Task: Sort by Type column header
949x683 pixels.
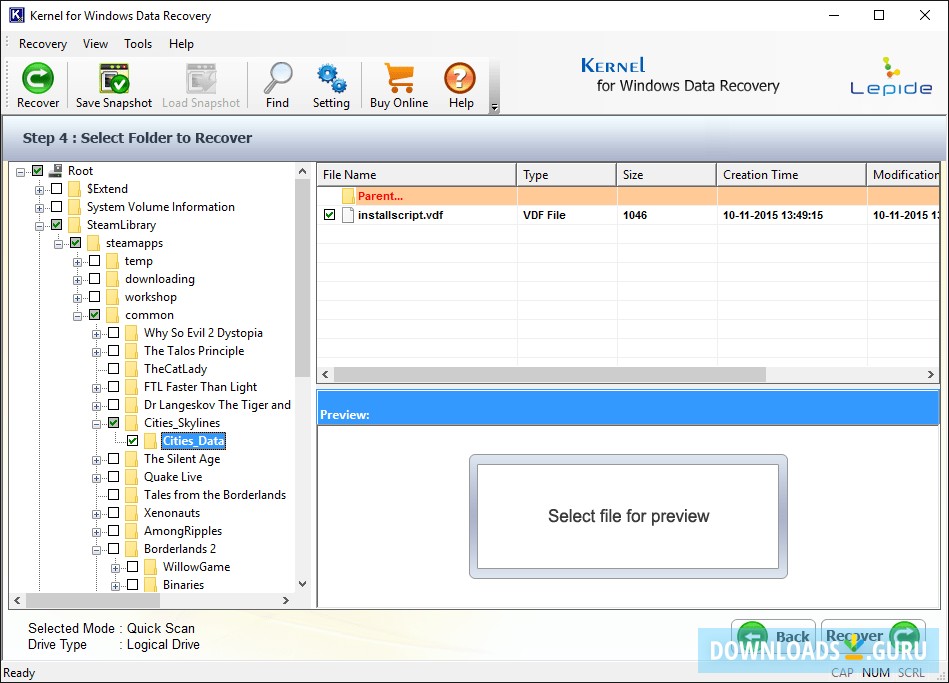Action: point(566,174)
